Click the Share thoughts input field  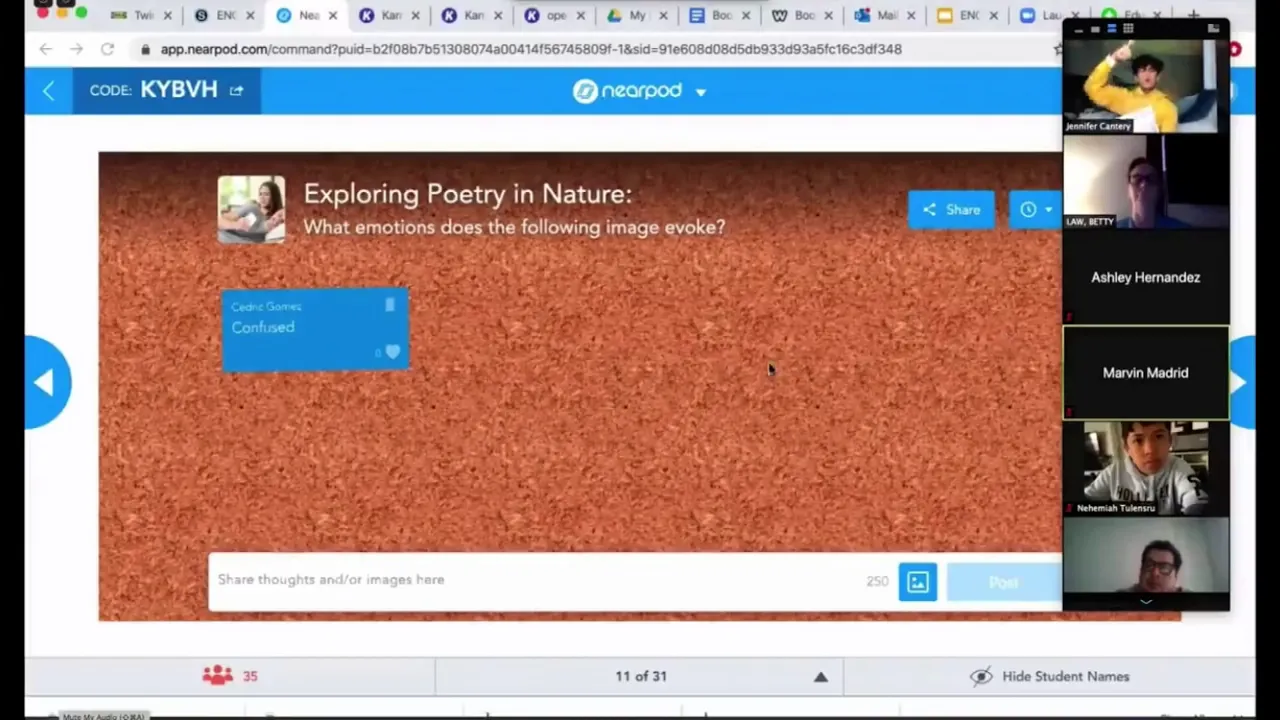(x=540, y=580)
